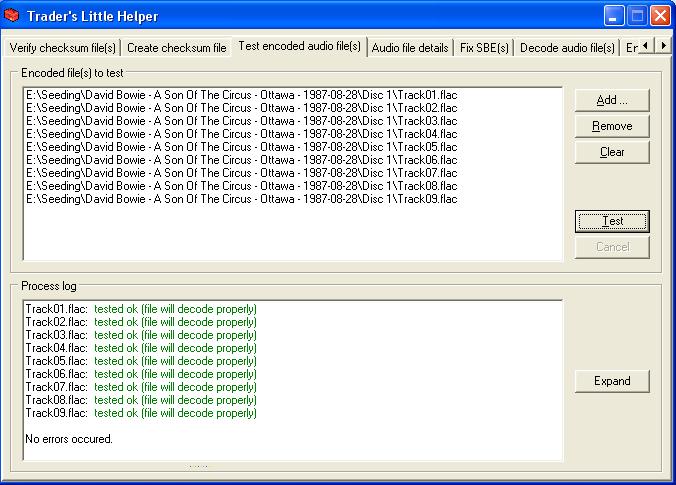676x485 pixels.
Task: Click the red app icon in title bar
Action: (12, 15)
